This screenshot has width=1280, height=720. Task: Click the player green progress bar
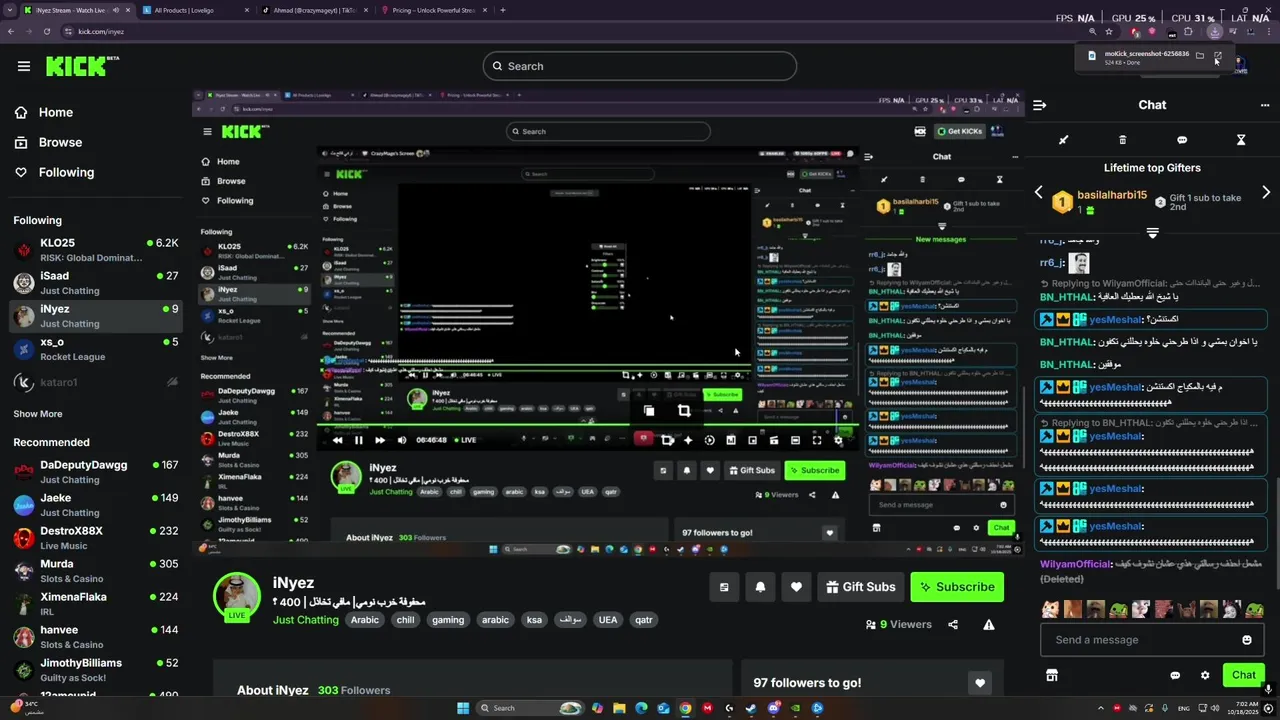589,423
